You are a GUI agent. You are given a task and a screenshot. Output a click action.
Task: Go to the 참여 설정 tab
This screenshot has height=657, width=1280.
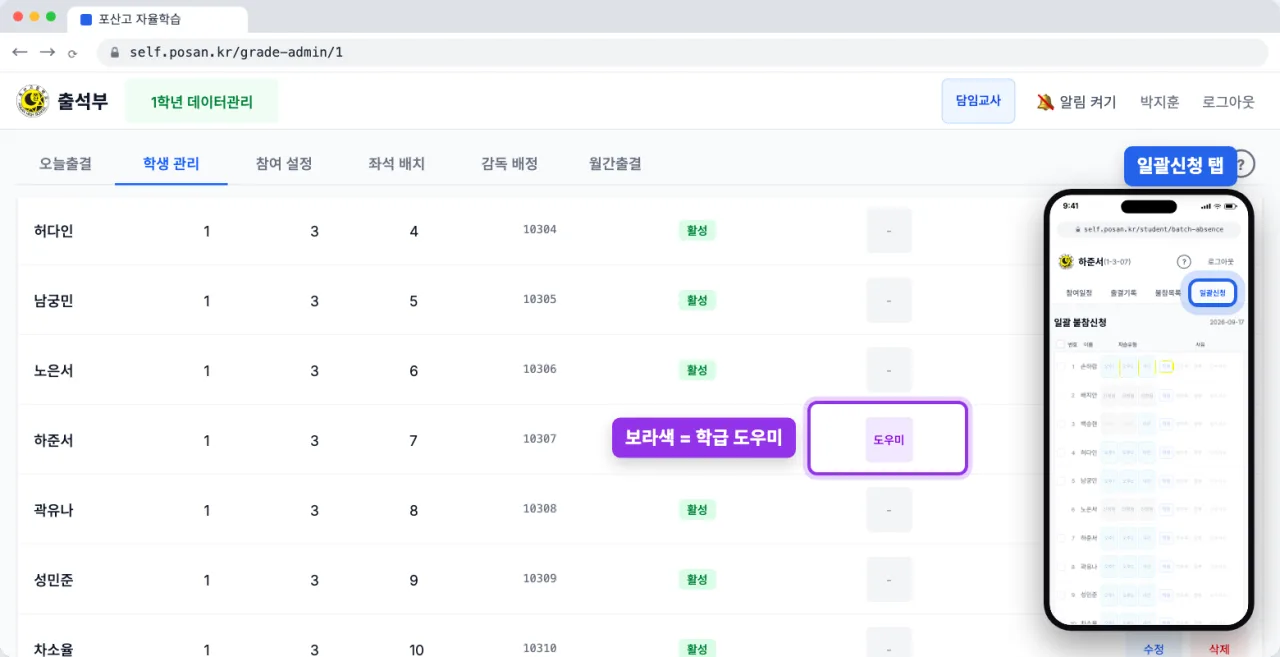[x=284, y=164]
